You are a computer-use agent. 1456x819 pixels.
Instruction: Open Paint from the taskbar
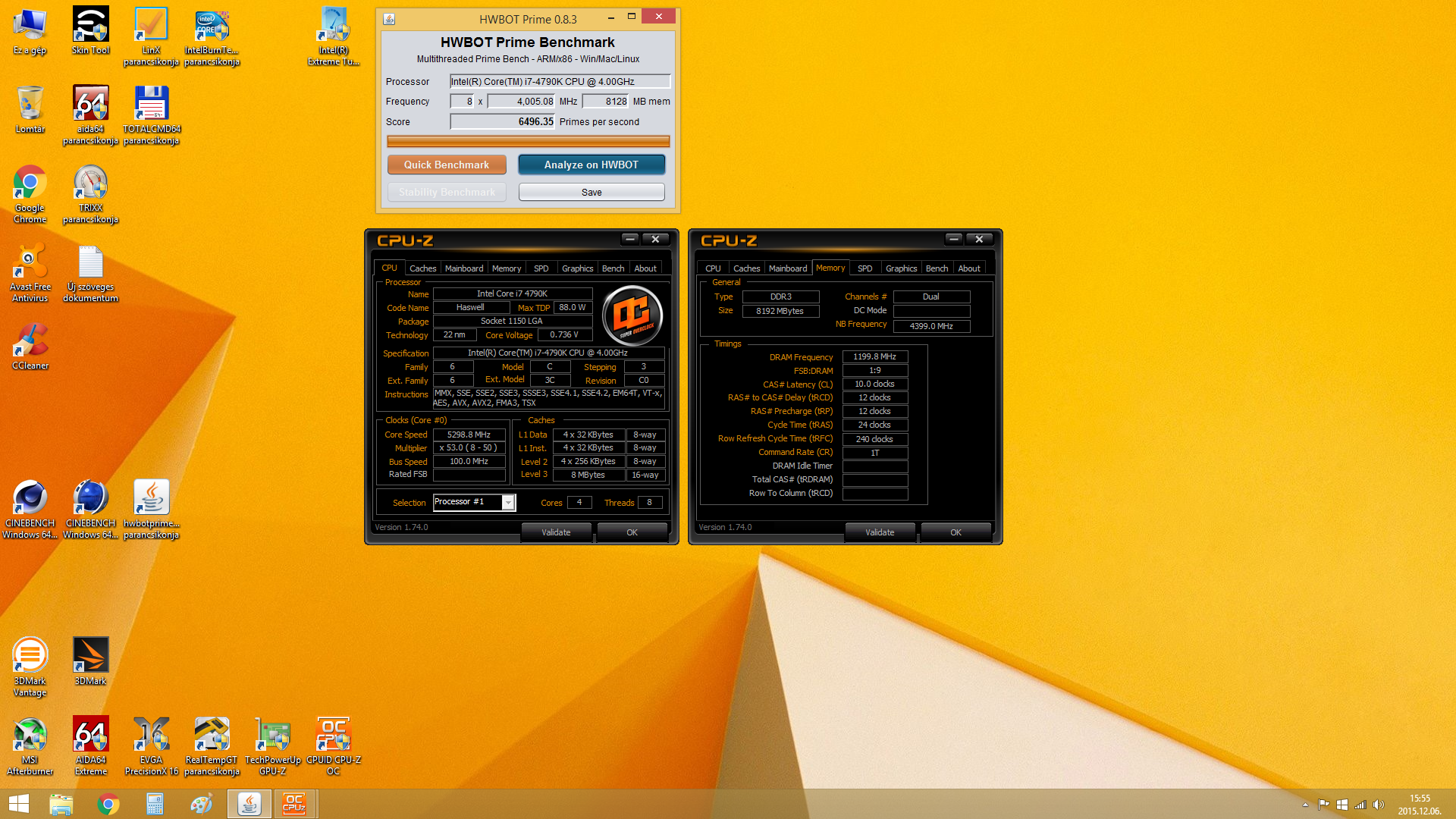202,804
